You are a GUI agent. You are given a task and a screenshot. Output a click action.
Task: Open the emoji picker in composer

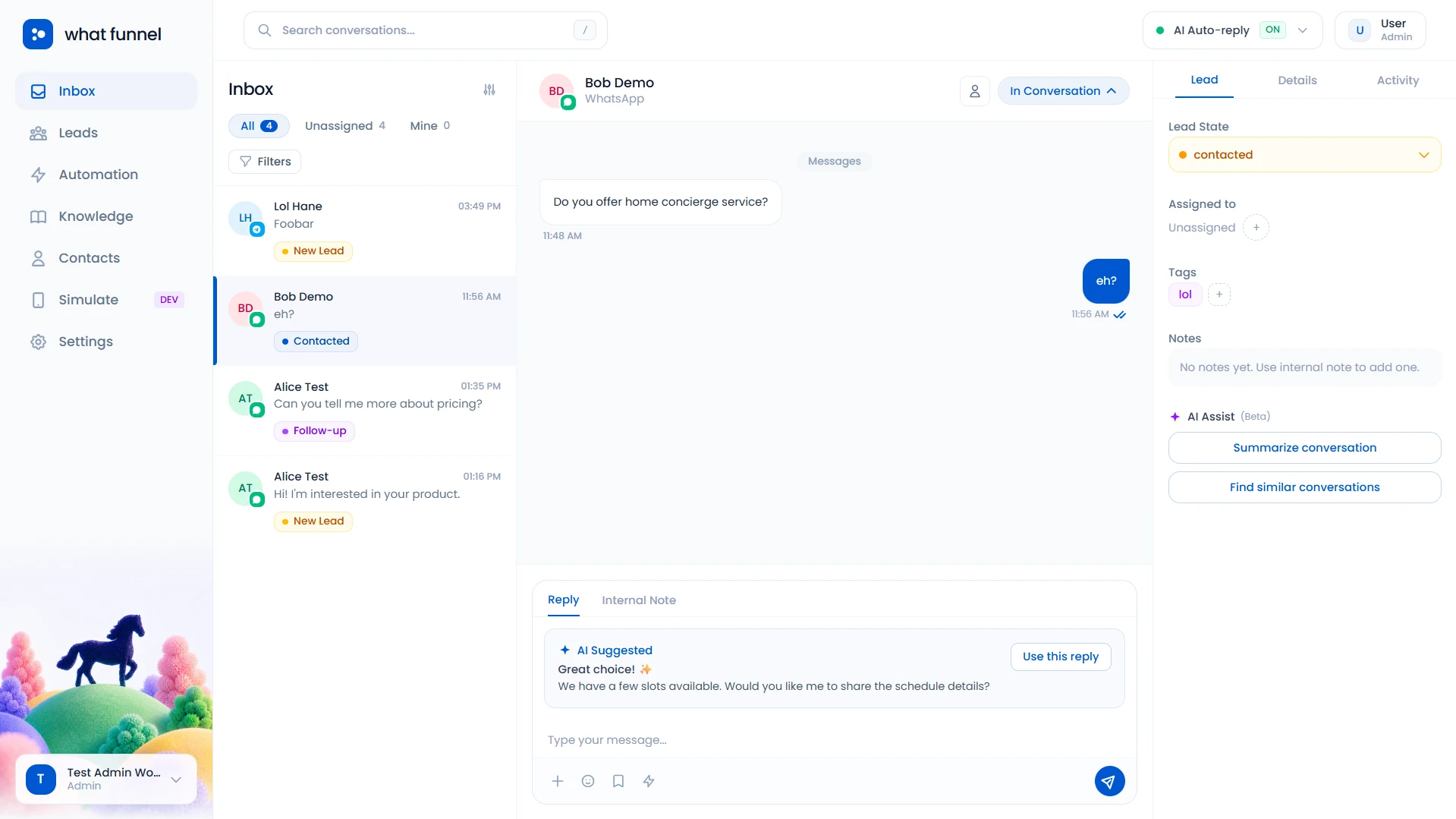pyautogui.click(x=588, y=781)
